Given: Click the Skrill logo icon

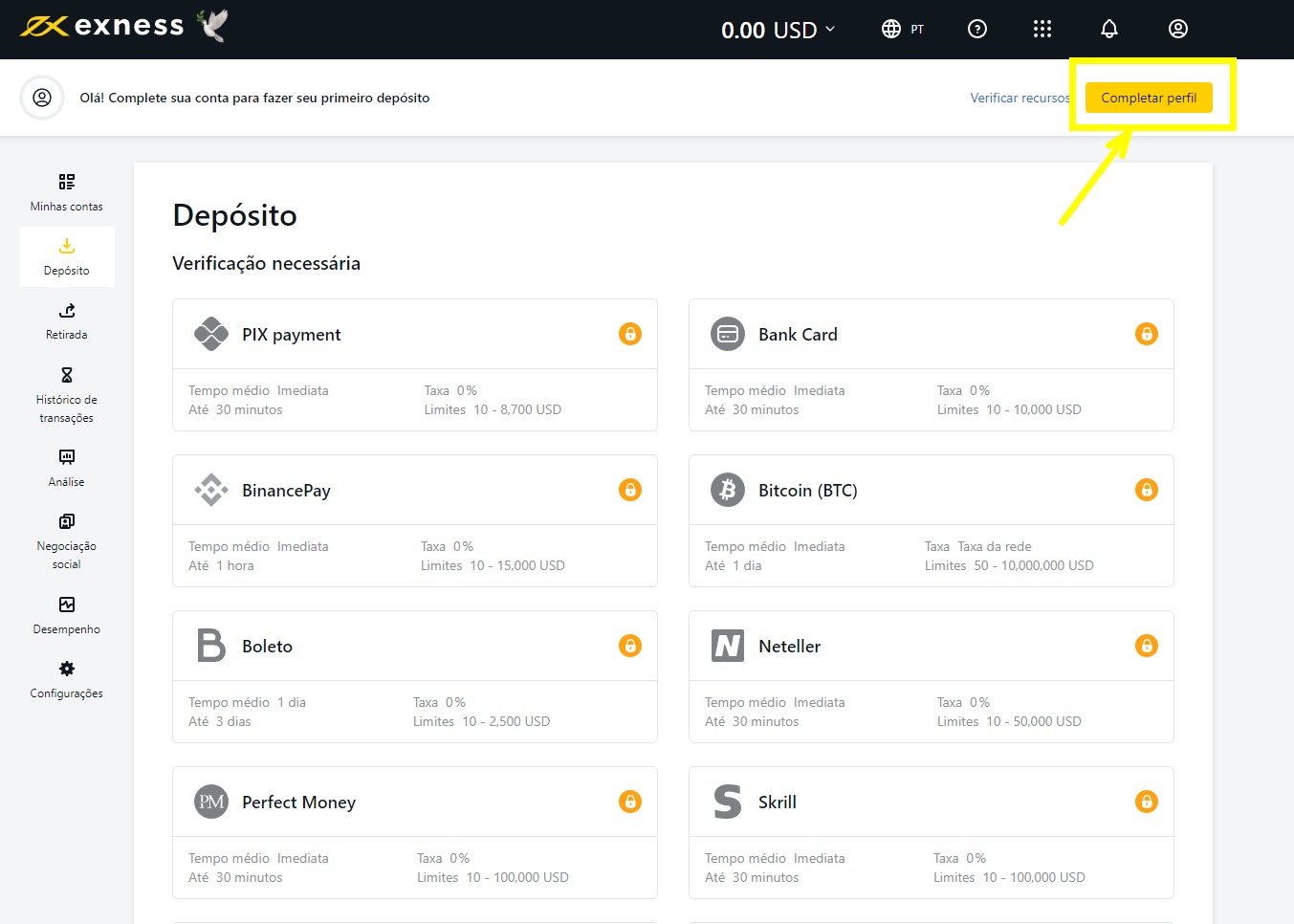Looking at the screenshot, I should click(x=727, y=802).
